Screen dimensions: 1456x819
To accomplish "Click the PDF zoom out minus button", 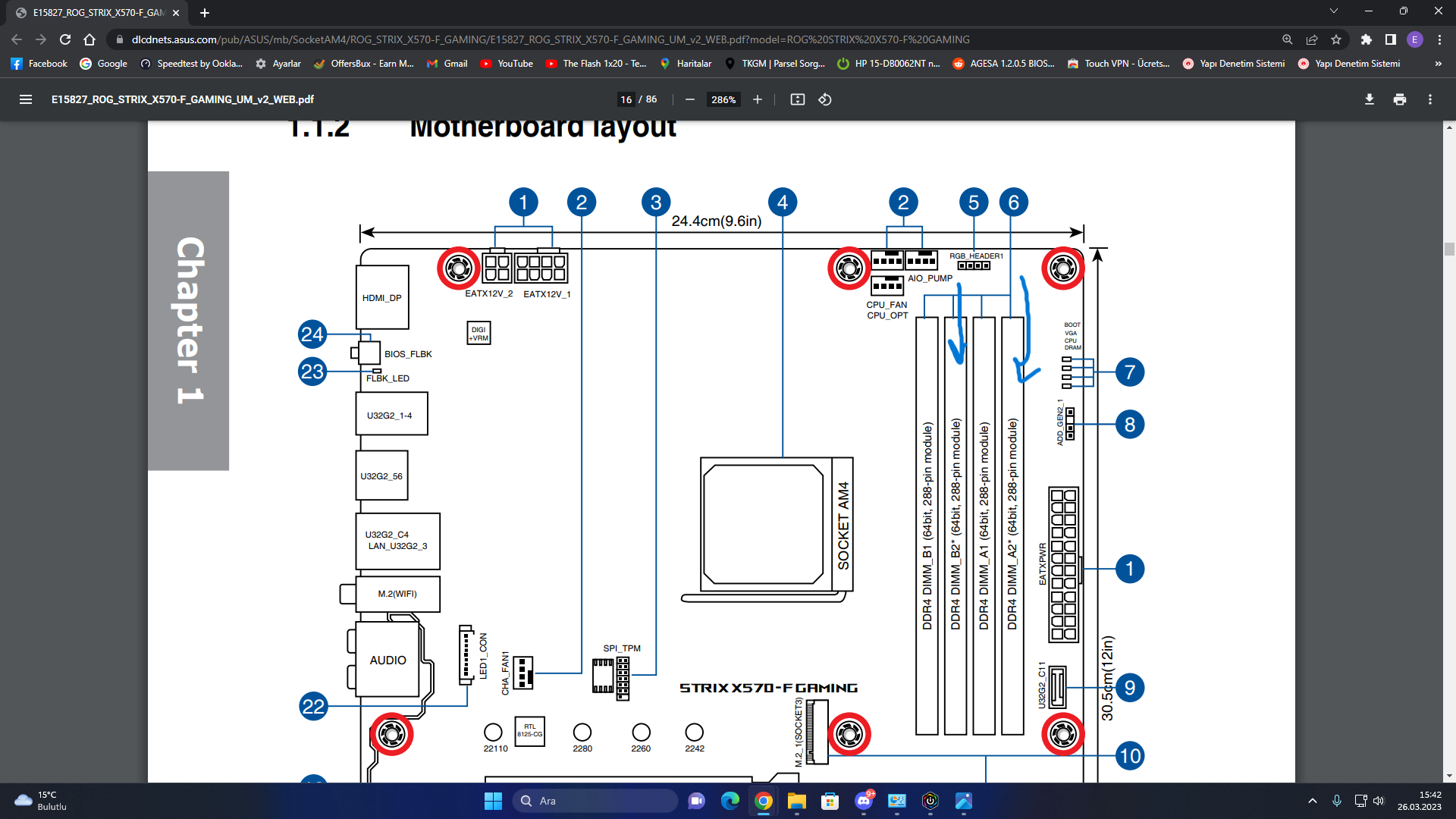I will click(689, 99).
